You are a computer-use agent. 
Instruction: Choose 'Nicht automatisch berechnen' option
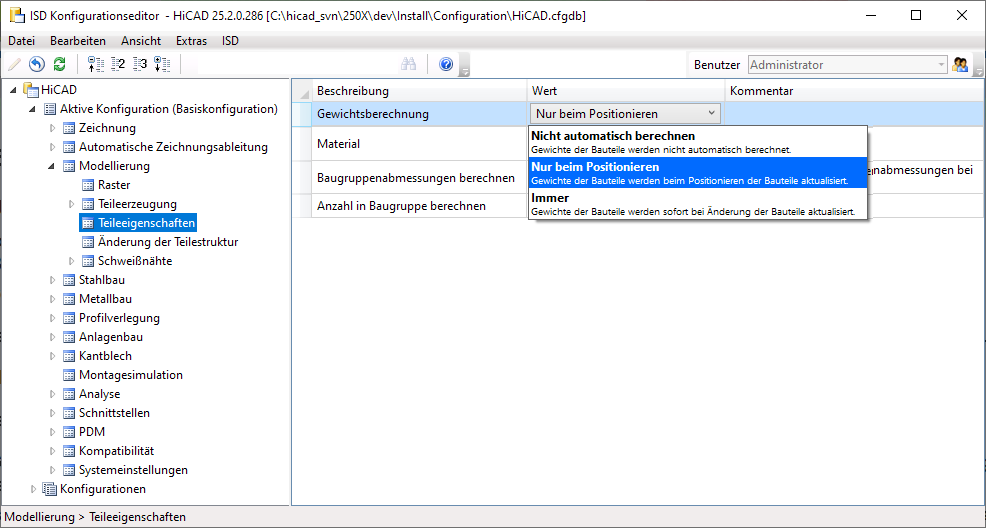[x=698, y=142]
